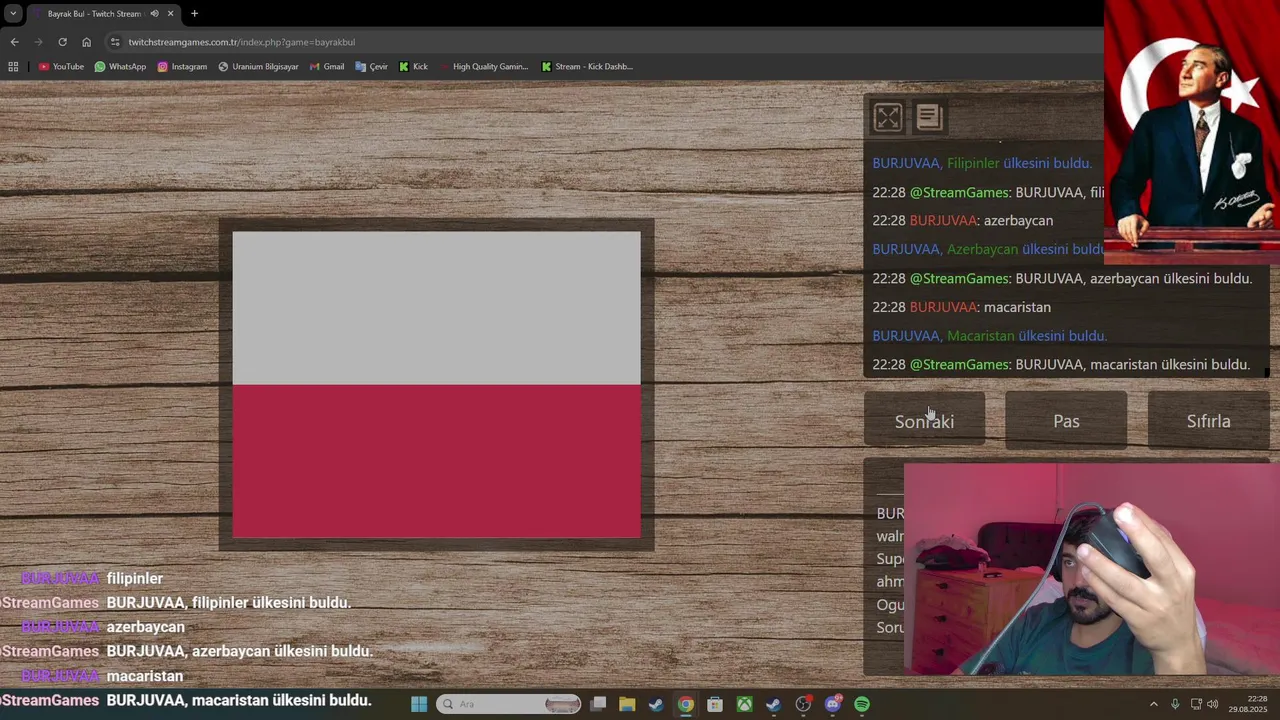Open the Gmail bookmark

(x=327, y=67)
